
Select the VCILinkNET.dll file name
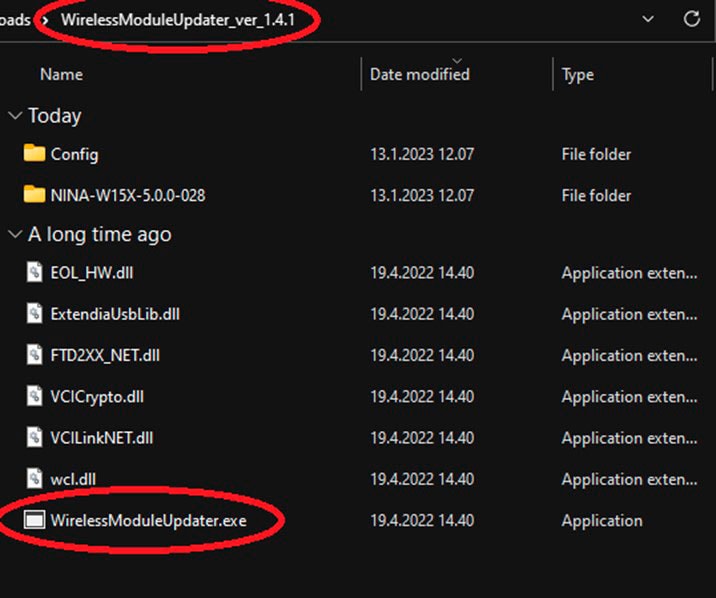[101, 438]
